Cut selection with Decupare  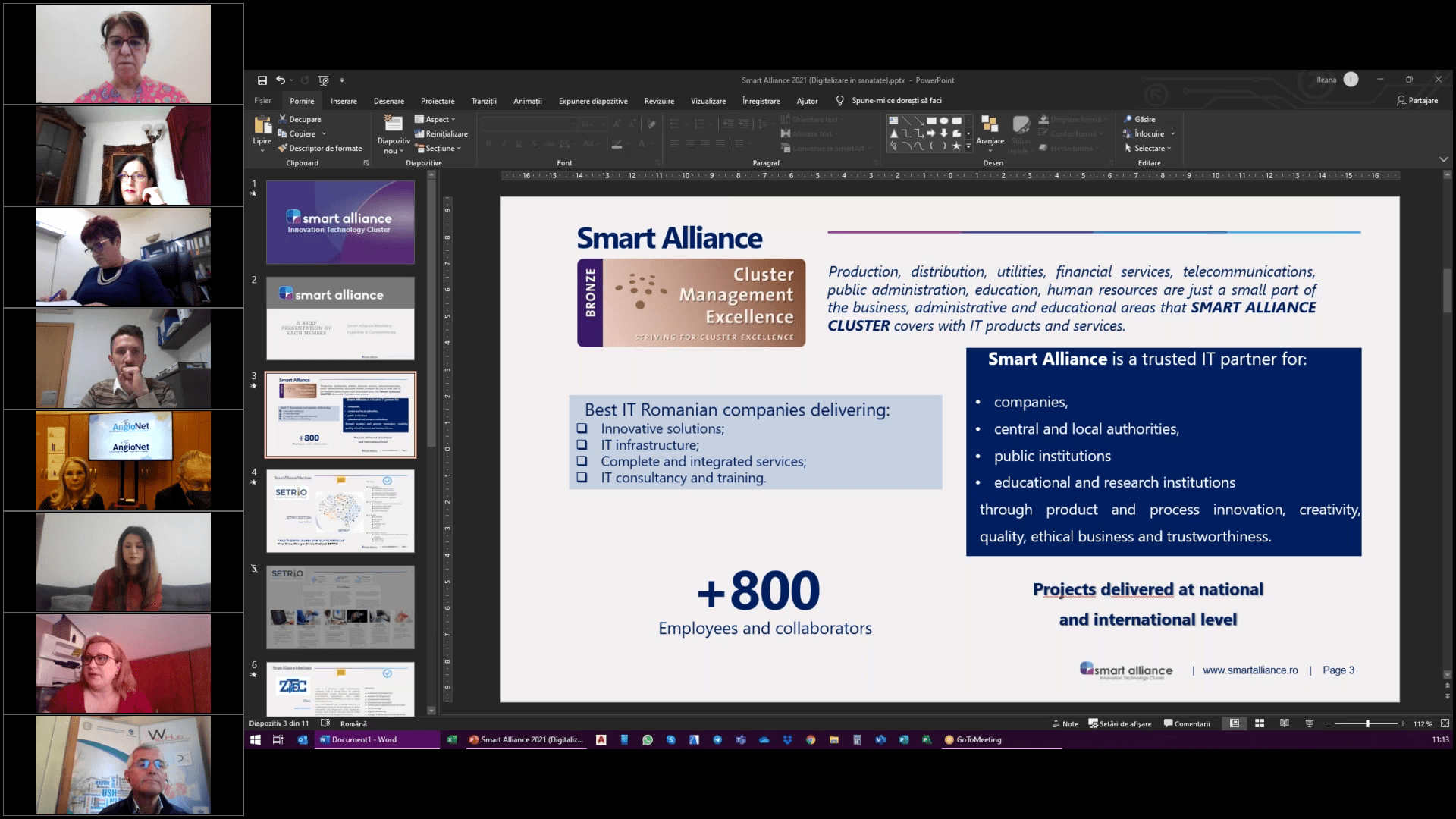[300, 119]
